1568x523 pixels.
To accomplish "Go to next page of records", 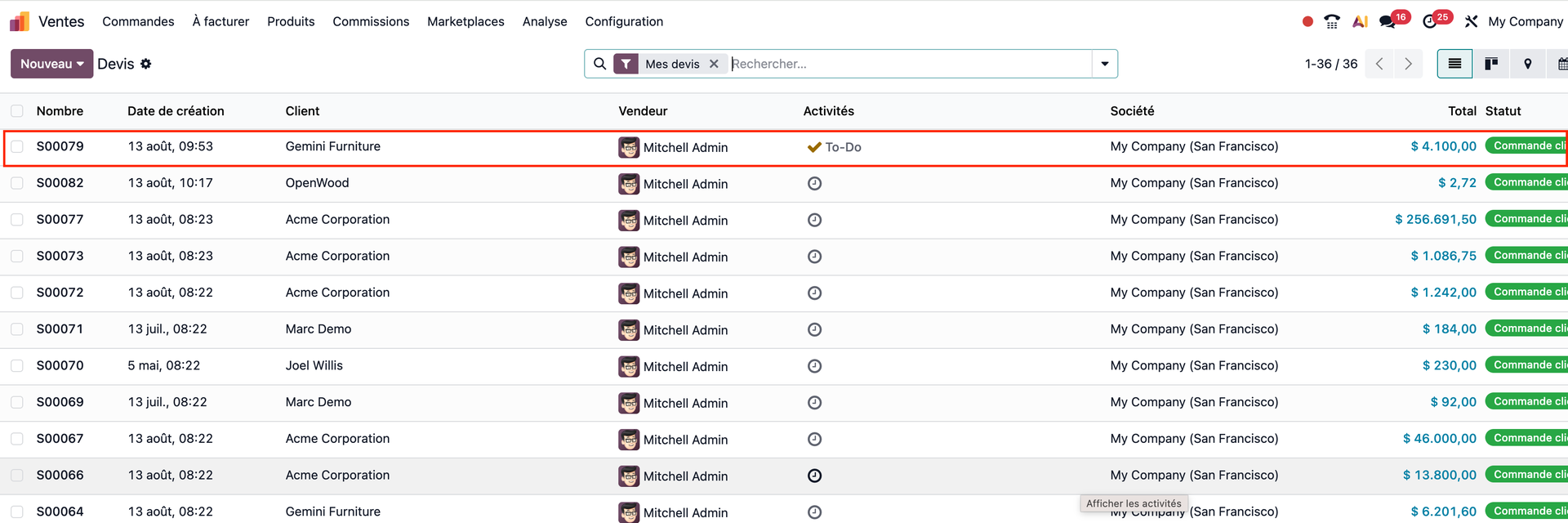I will [x=1408, y=64].
